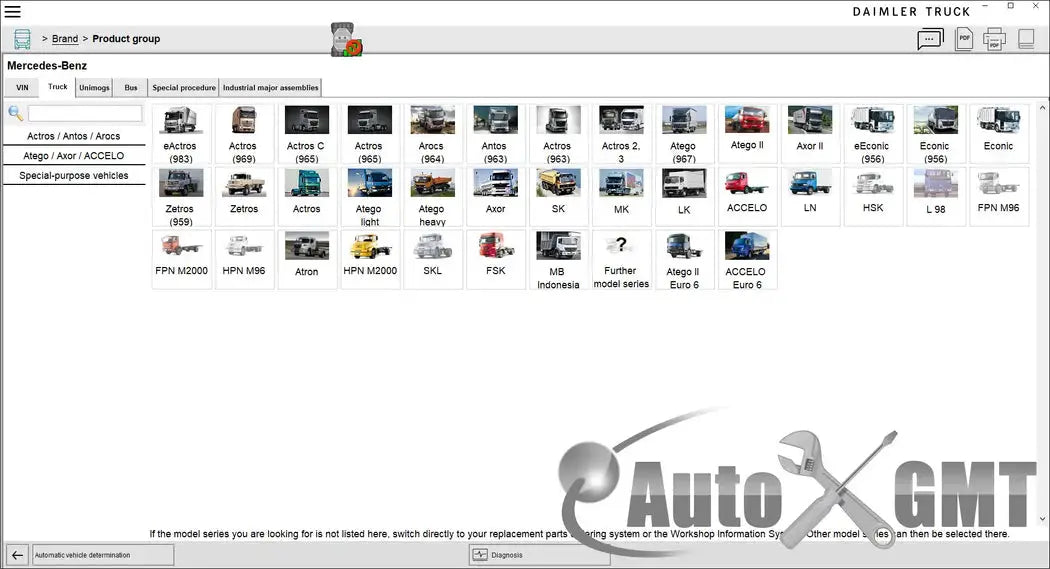This screenshot has height=569, width=1050.
Task: Click the model search input field
Action: point(85,114)
